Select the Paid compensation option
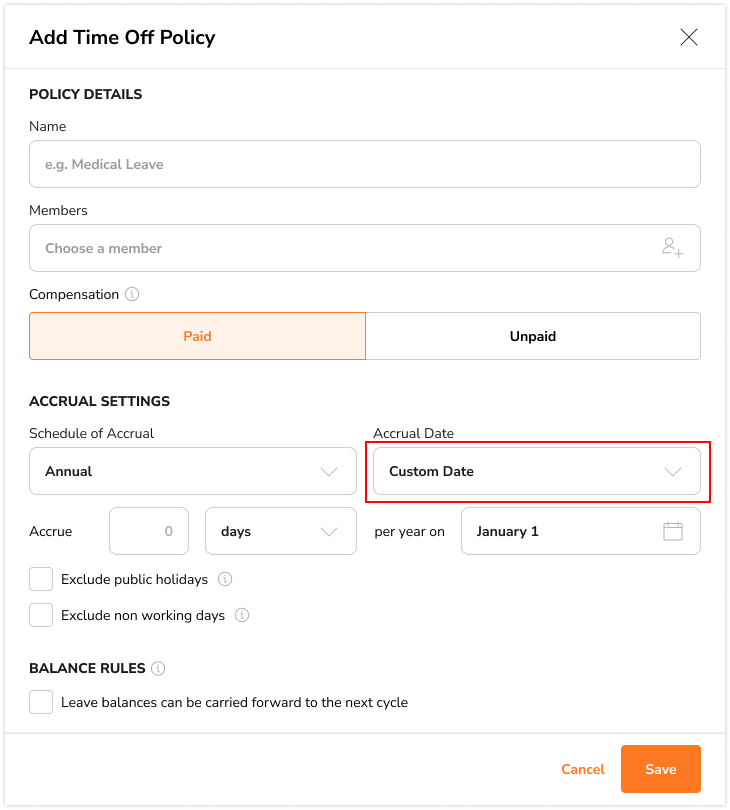Screen dimensions: 730x810 197,336
